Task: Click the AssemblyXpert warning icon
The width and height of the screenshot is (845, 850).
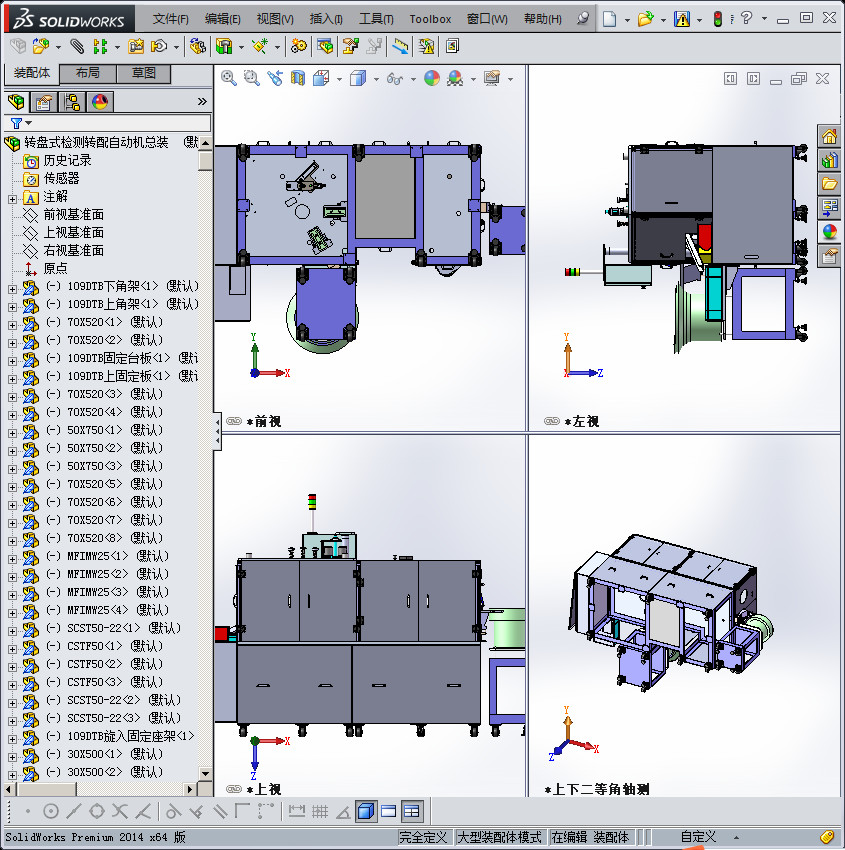Action: 427,46
